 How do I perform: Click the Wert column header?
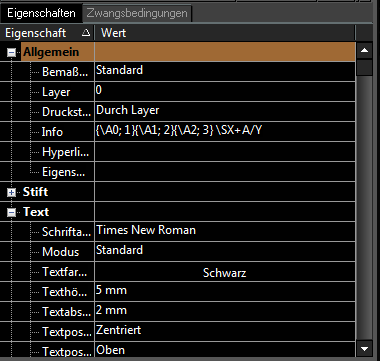point(225,33)
